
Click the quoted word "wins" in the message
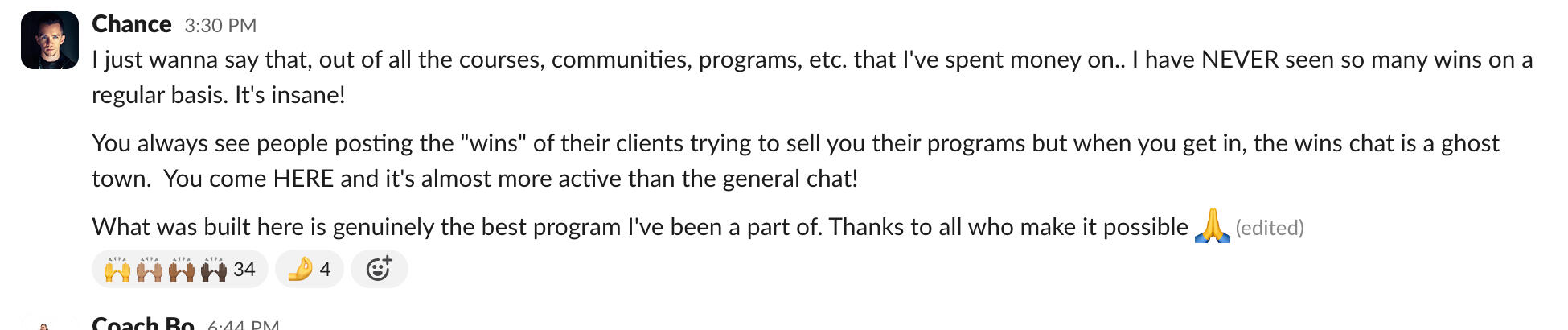(493, 143)
